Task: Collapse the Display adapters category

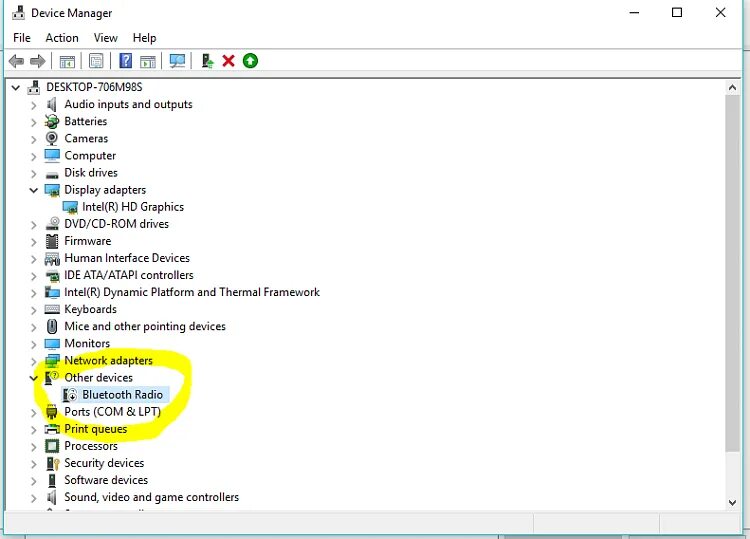Action: [x=33, y=190]
